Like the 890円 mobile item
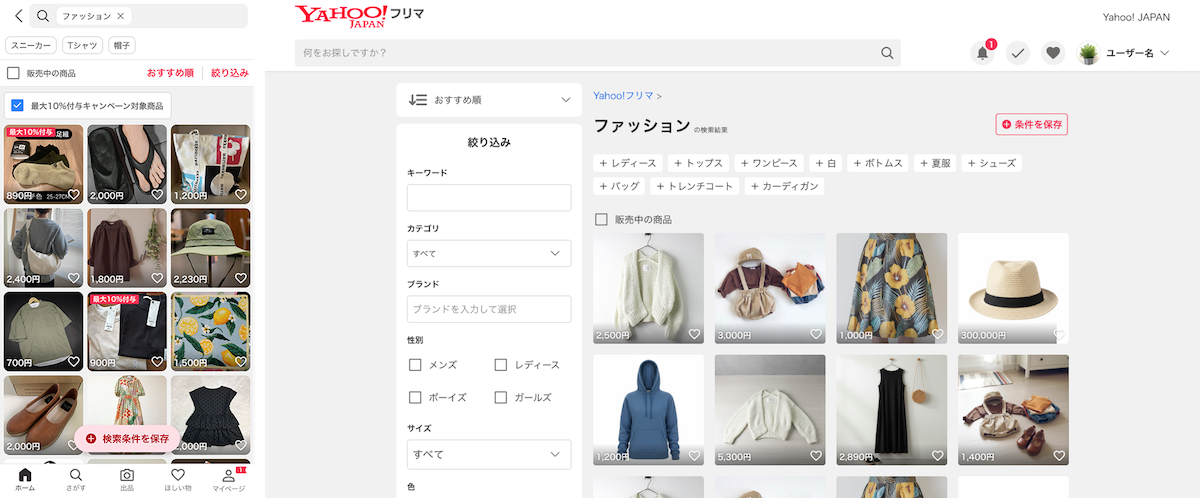 [x=73, y=195]
